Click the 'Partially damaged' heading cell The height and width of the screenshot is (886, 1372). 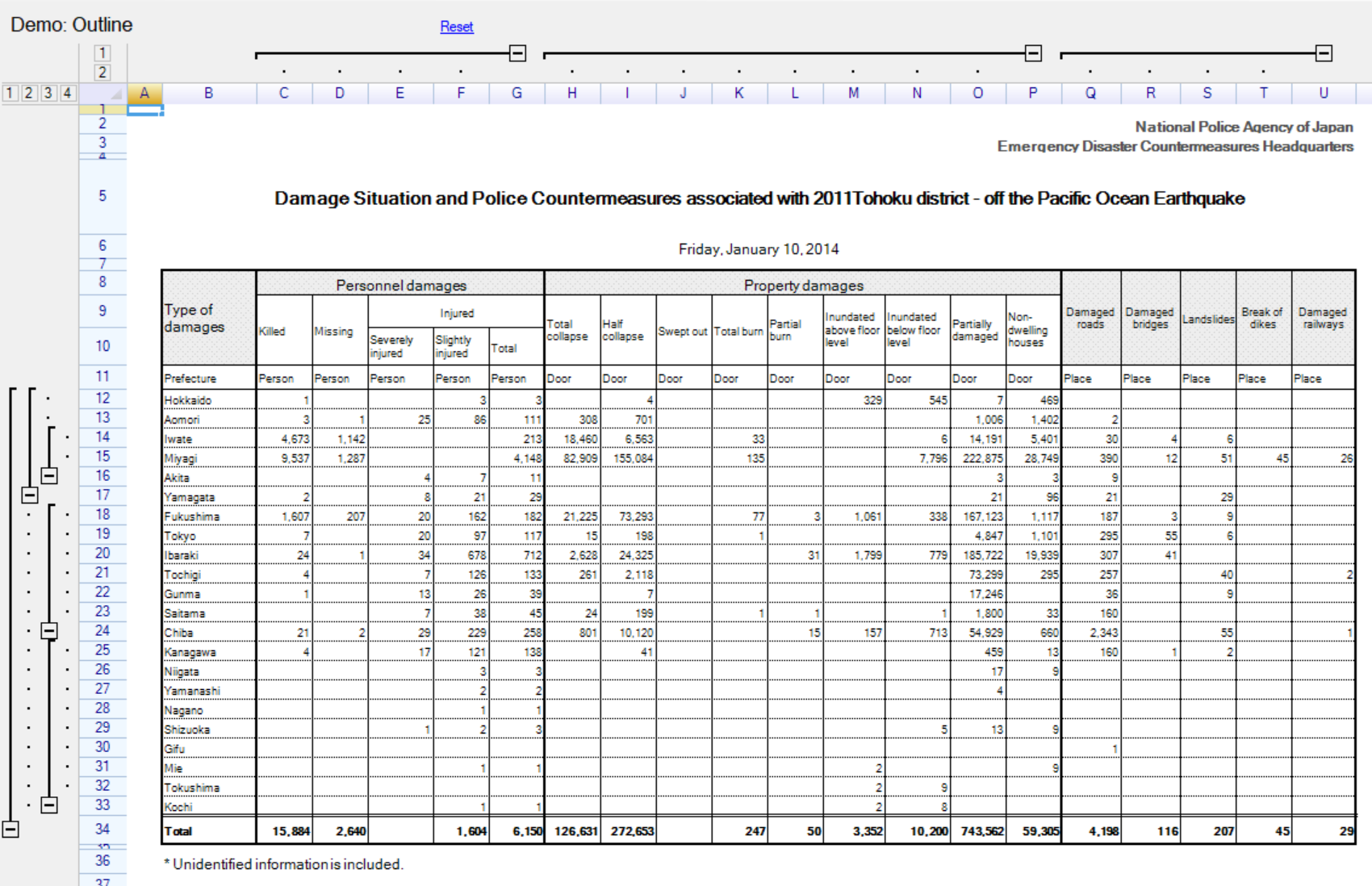tap(977, 331)
